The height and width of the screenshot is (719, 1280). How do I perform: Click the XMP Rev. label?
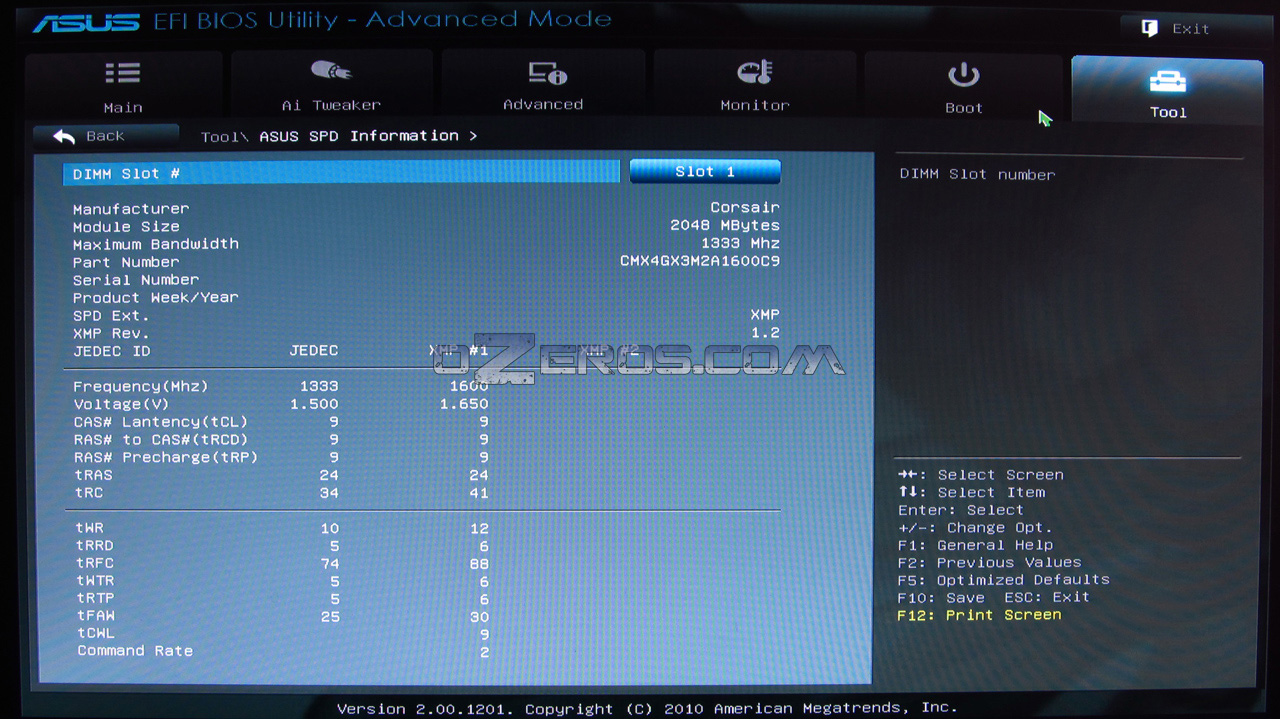pyautogui.click(x=111, y=334)
